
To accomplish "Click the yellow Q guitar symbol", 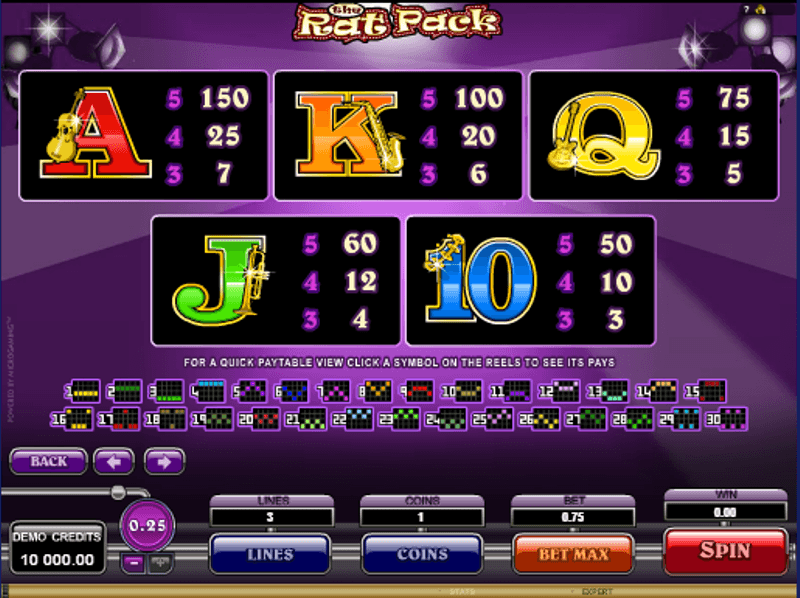I will point(604,136).
